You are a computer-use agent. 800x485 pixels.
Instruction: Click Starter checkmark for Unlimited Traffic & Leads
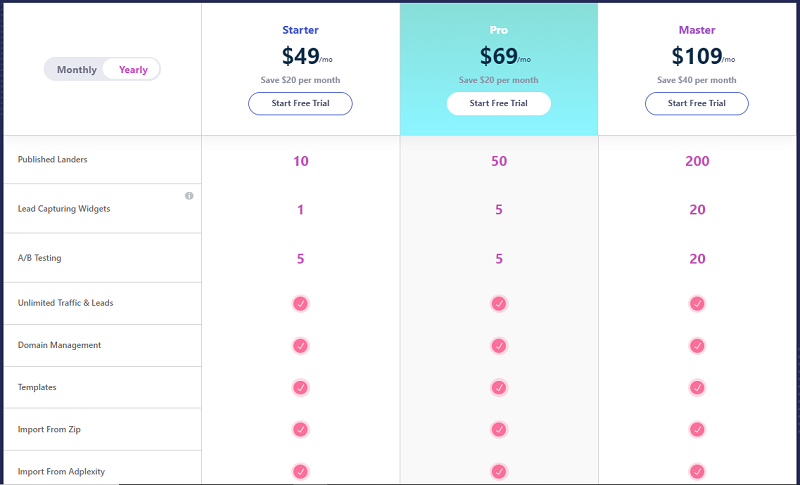click(x=301, y=303)
